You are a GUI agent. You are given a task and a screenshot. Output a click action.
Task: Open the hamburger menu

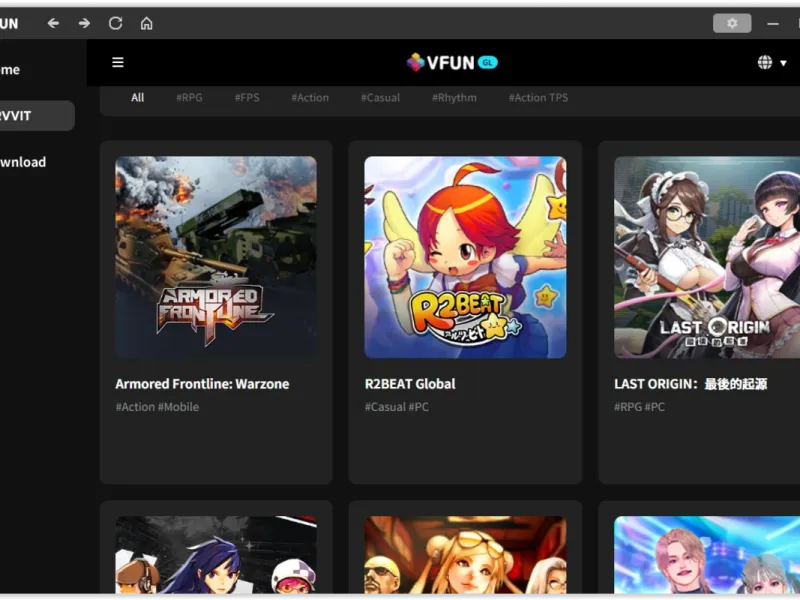[x=118, y=62]
